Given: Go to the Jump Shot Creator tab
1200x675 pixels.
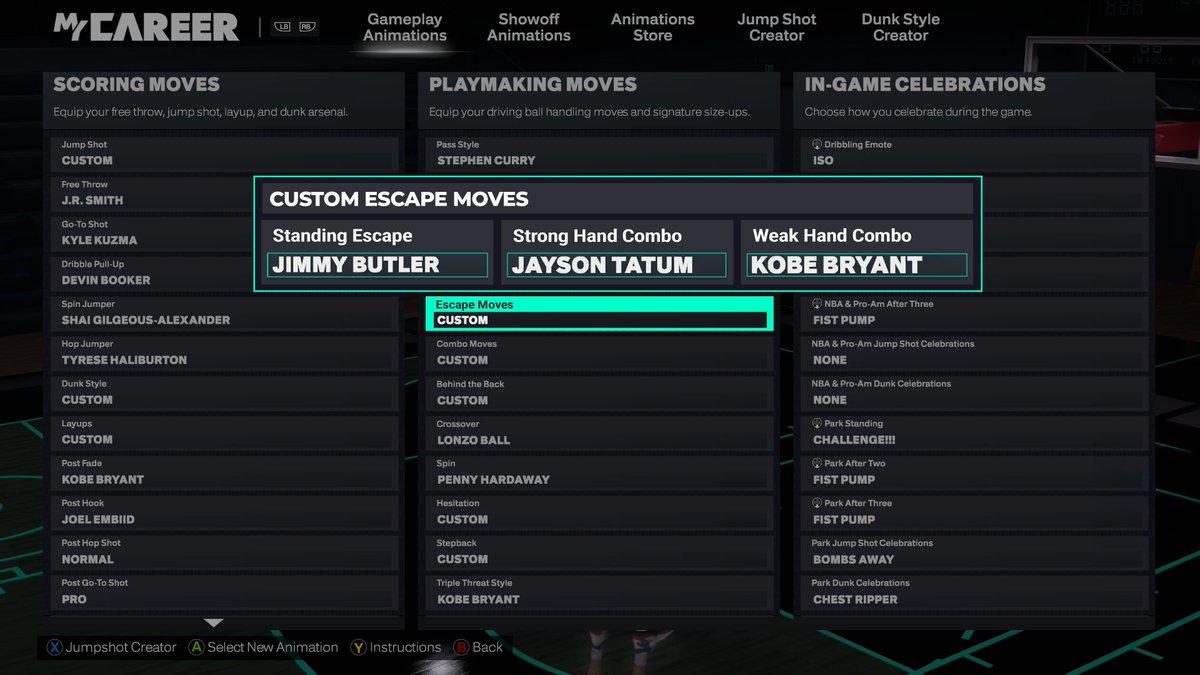Looking at the screenshot, I should pyautogui.click(x=777, y=27).
